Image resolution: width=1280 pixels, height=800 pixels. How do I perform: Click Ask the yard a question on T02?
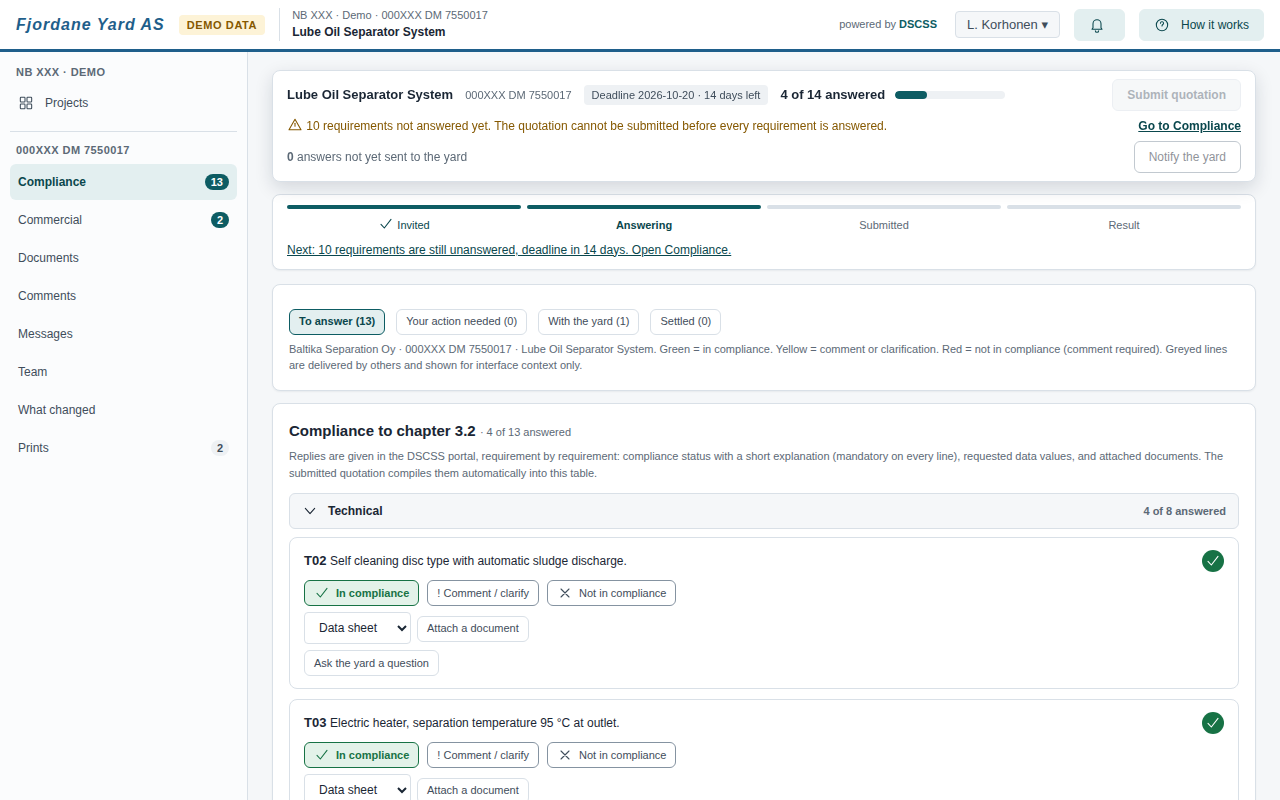(x=371, y=663)
